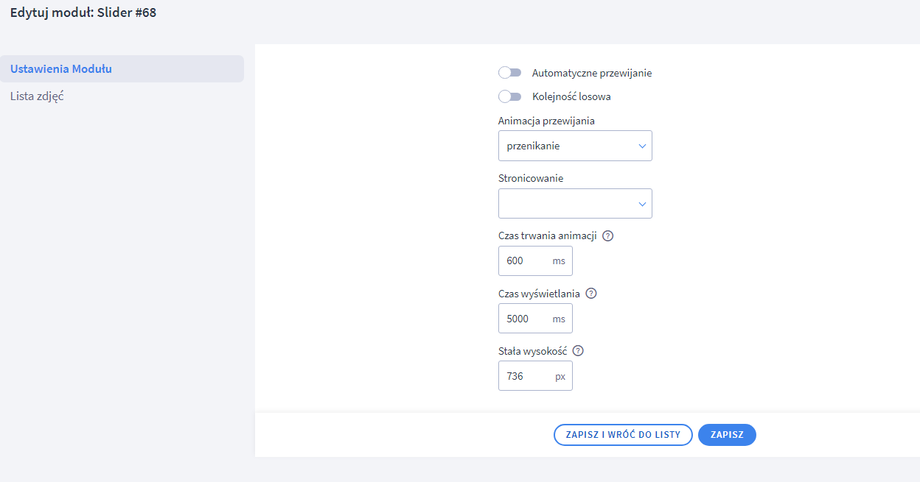Viewport: 920px width, 482px height.
Task: Click chevron arrow in Stronicowanie select
Action: pyautogui.click(x=642, y=204)
